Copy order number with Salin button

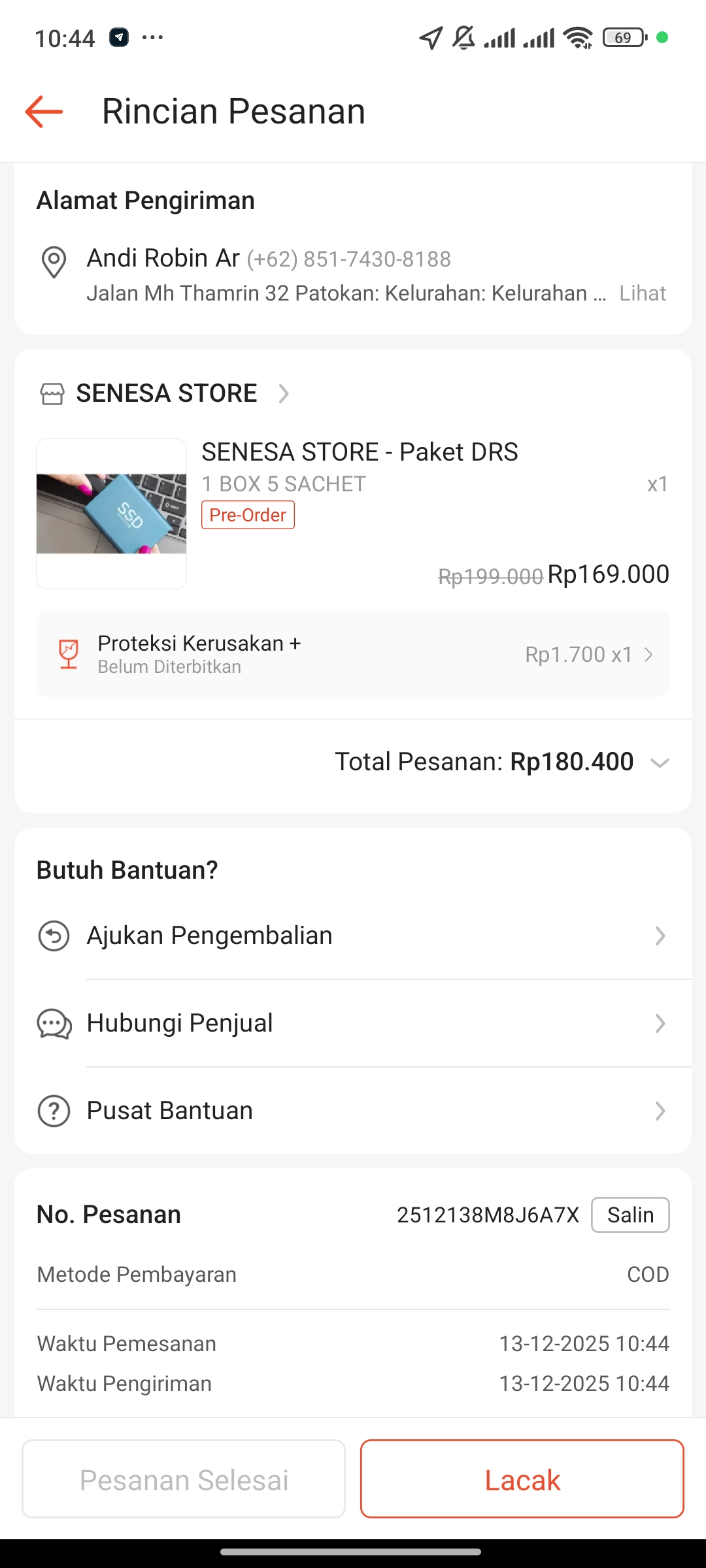630,1215
